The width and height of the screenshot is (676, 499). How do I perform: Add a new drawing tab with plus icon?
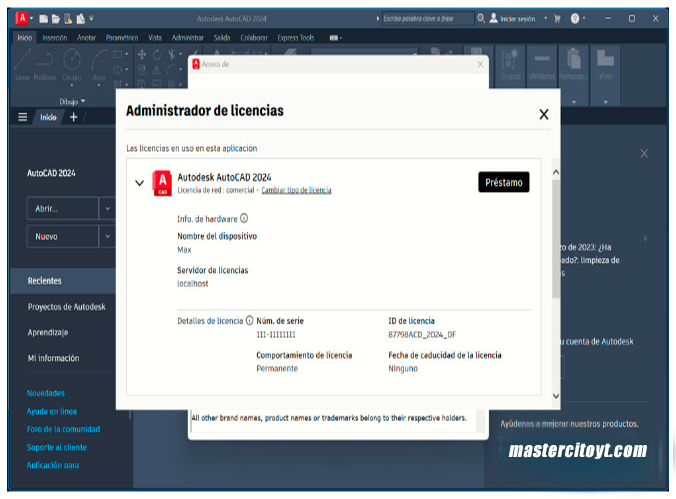point(74,117)
